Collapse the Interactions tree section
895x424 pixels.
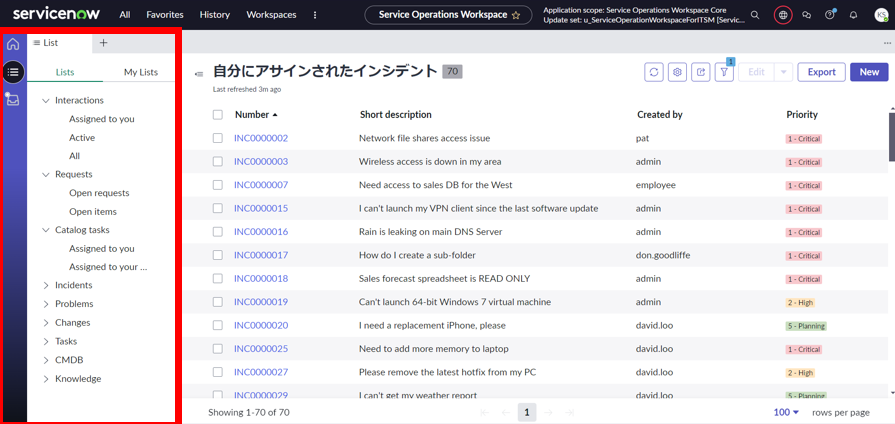(x=46, y=100)
